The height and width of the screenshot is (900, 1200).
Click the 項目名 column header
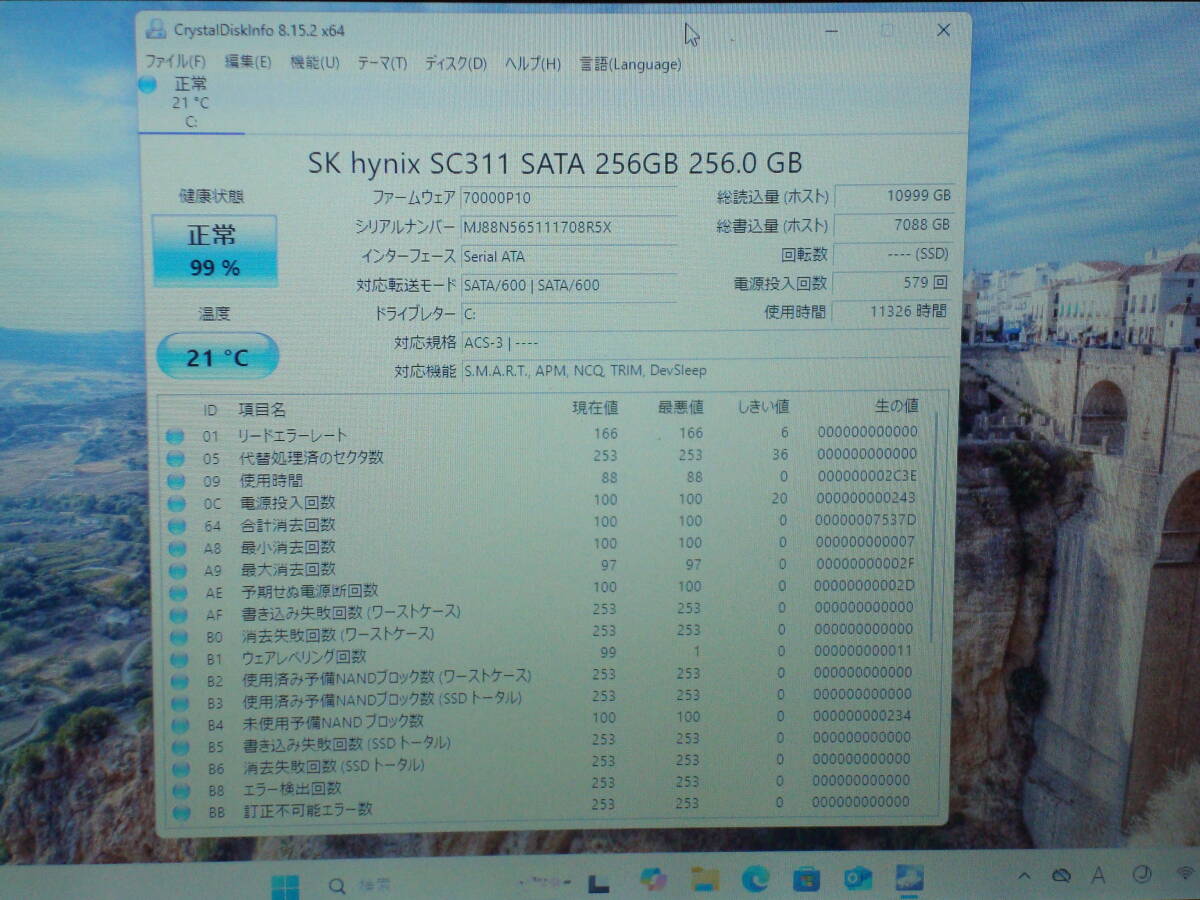[x=262, y=410]
